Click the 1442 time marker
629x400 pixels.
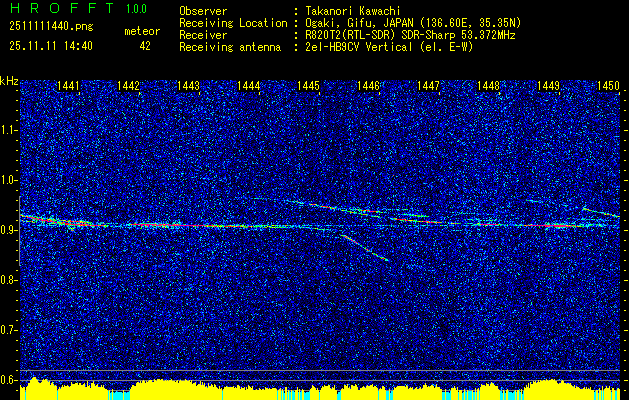(128, 85)
